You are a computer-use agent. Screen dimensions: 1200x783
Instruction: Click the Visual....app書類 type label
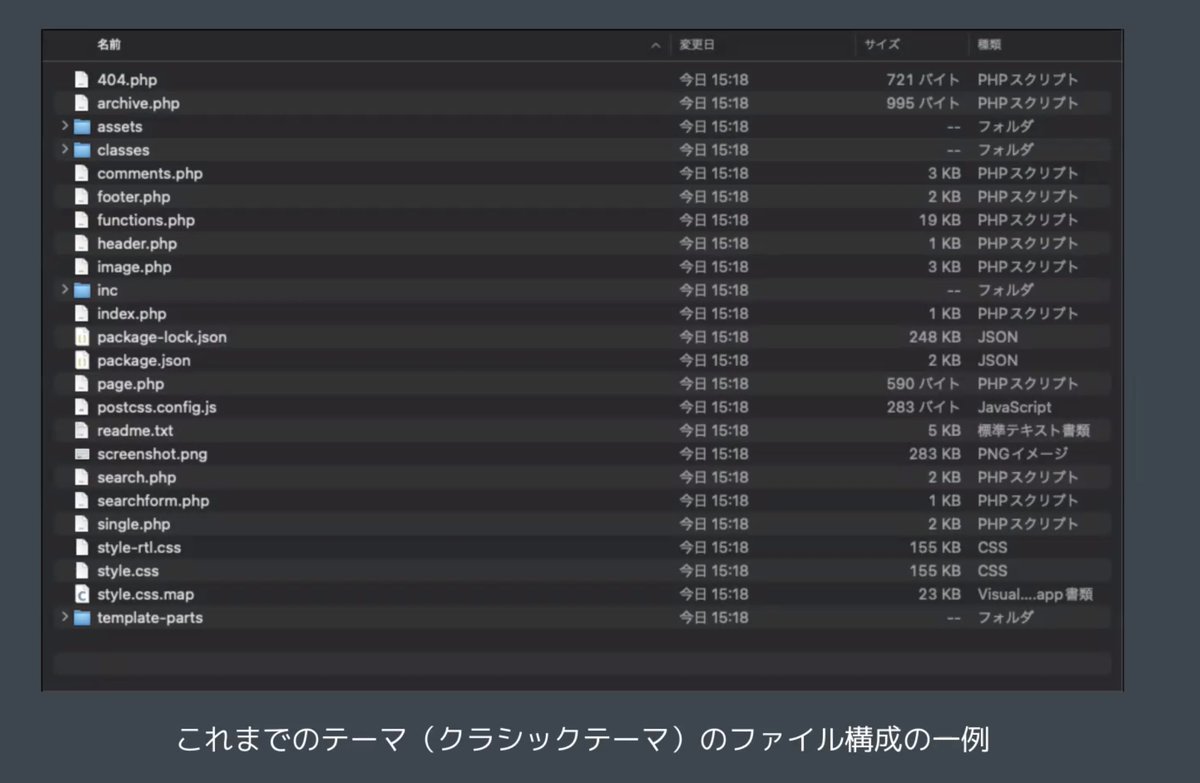click(x=1035, y=594)
